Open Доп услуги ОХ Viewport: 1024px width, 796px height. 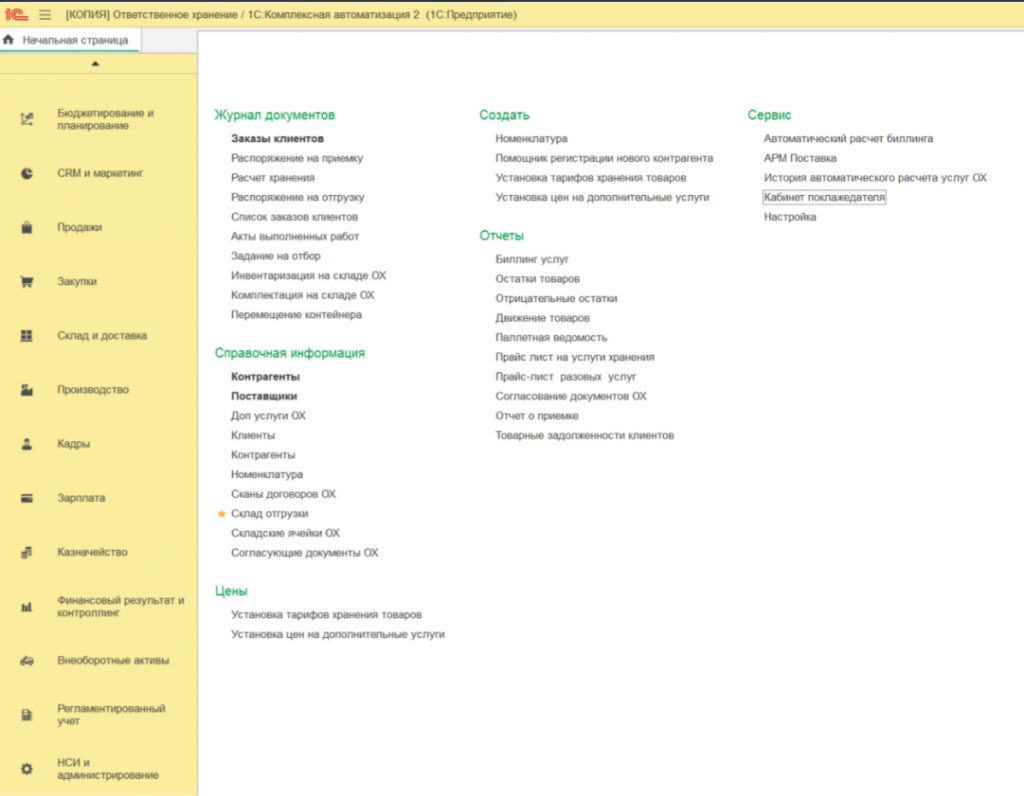coord(268,417)
